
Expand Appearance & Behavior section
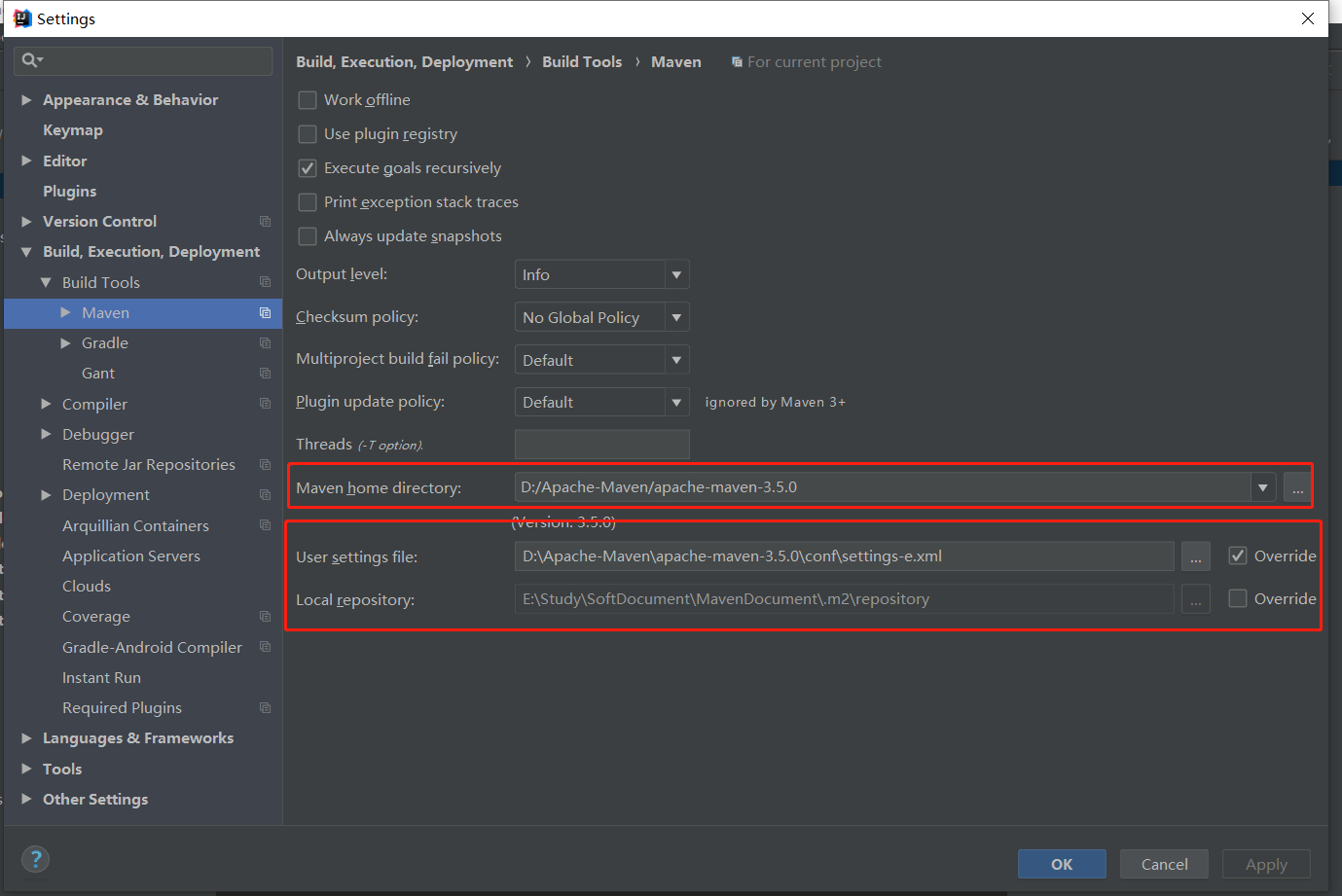27,100
